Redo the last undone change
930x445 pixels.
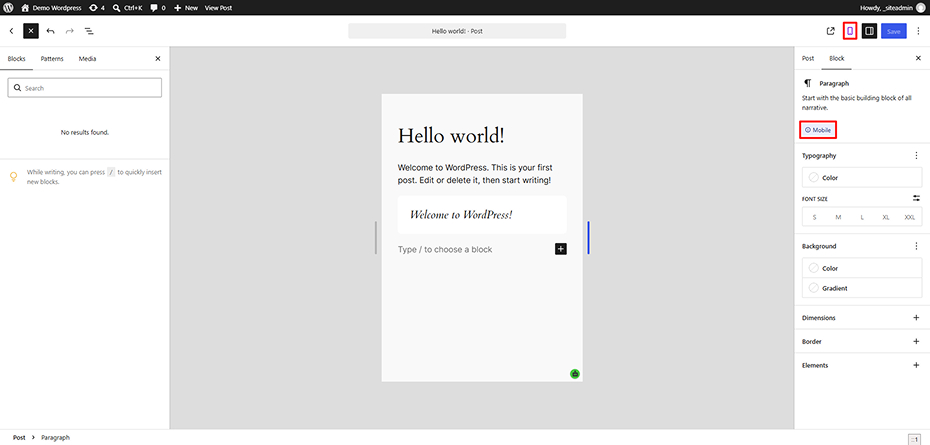coord(69,31)
